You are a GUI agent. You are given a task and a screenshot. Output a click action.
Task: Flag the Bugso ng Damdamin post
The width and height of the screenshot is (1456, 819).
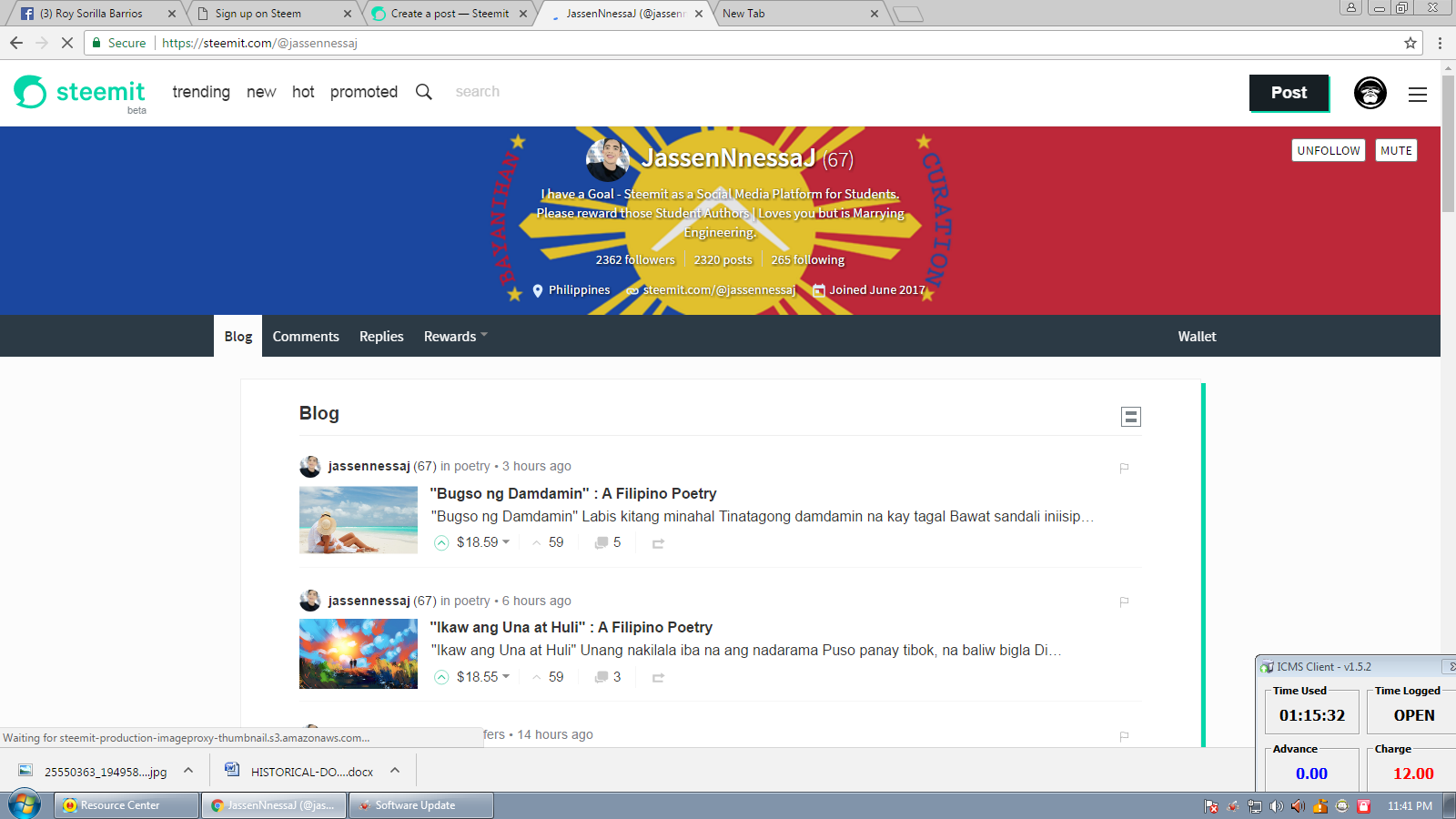pos(1124,468)
